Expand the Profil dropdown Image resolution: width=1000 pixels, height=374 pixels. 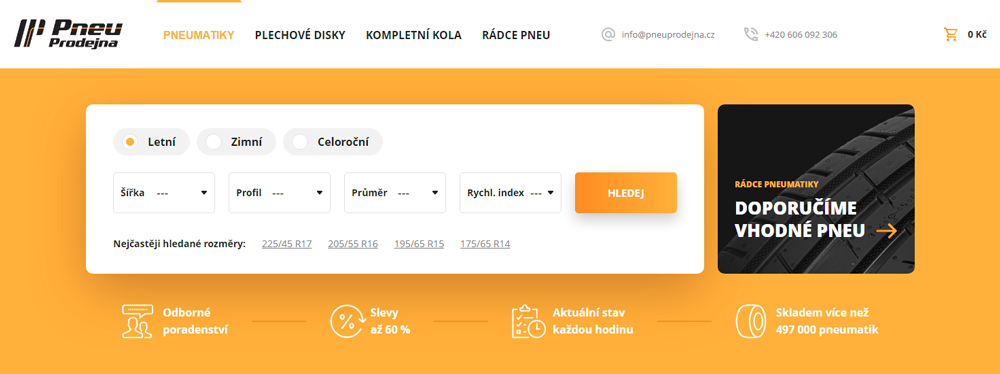pos(279,193)
